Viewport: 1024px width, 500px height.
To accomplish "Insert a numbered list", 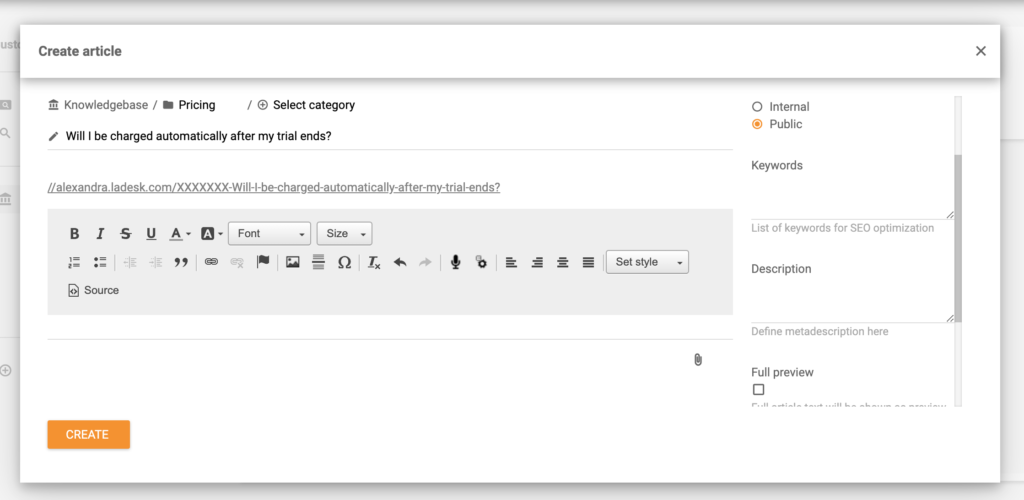I will click(x=74, y=262).
